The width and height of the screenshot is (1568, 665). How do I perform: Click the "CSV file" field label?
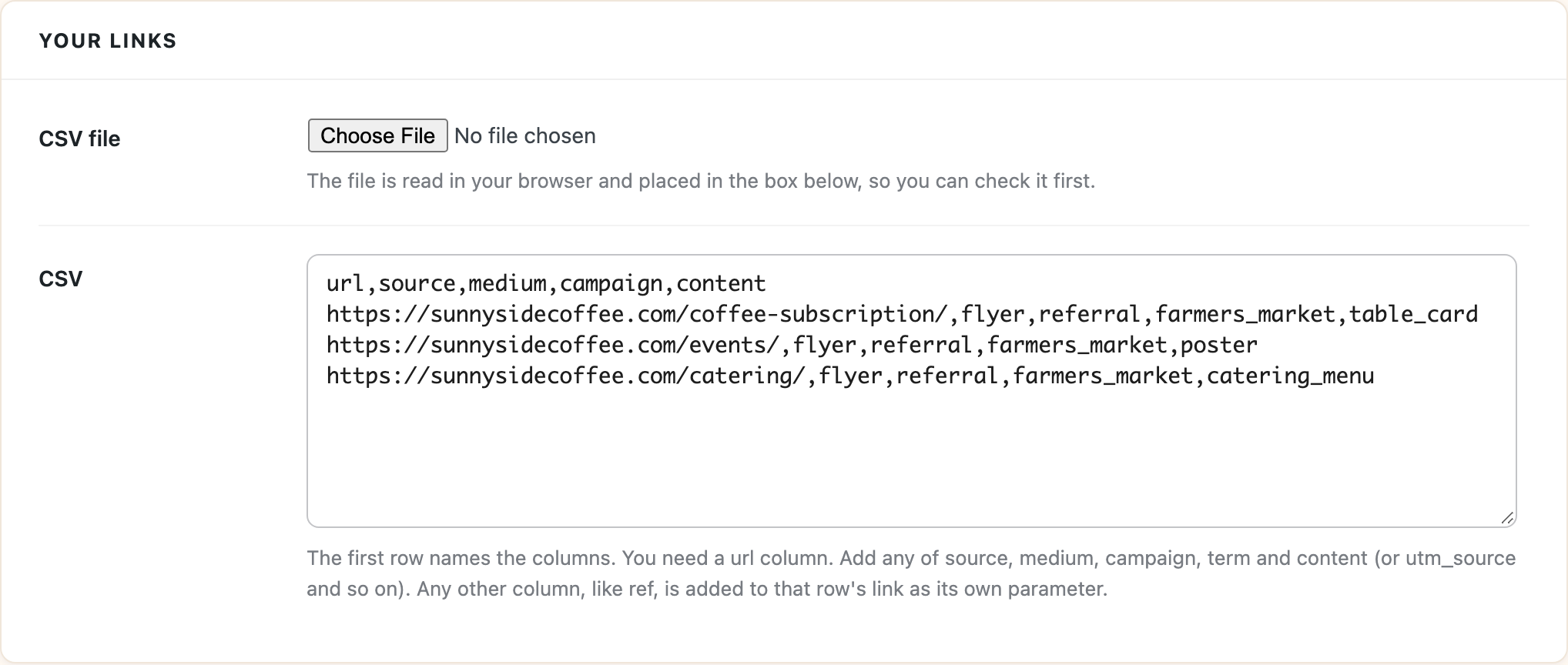(x=79, y=139)
